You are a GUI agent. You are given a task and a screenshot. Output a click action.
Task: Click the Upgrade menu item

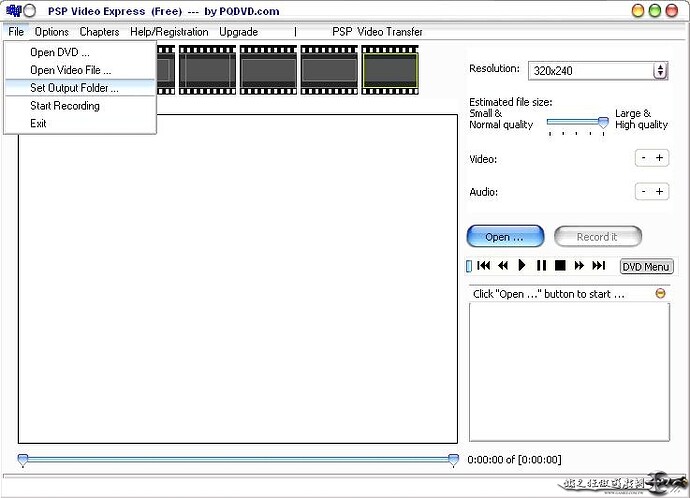click(239, 32)
